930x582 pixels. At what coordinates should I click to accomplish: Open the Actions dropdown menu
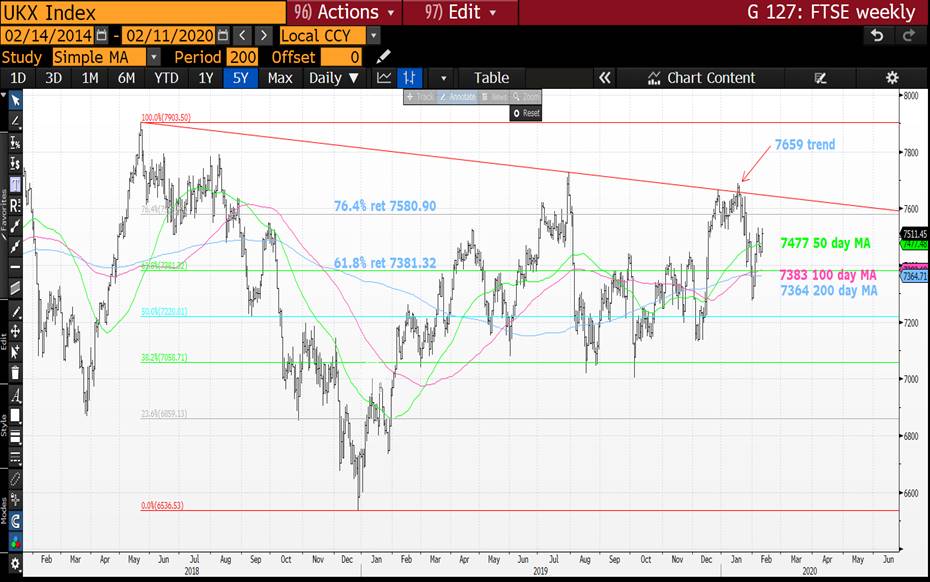click(x=344, y=12)
